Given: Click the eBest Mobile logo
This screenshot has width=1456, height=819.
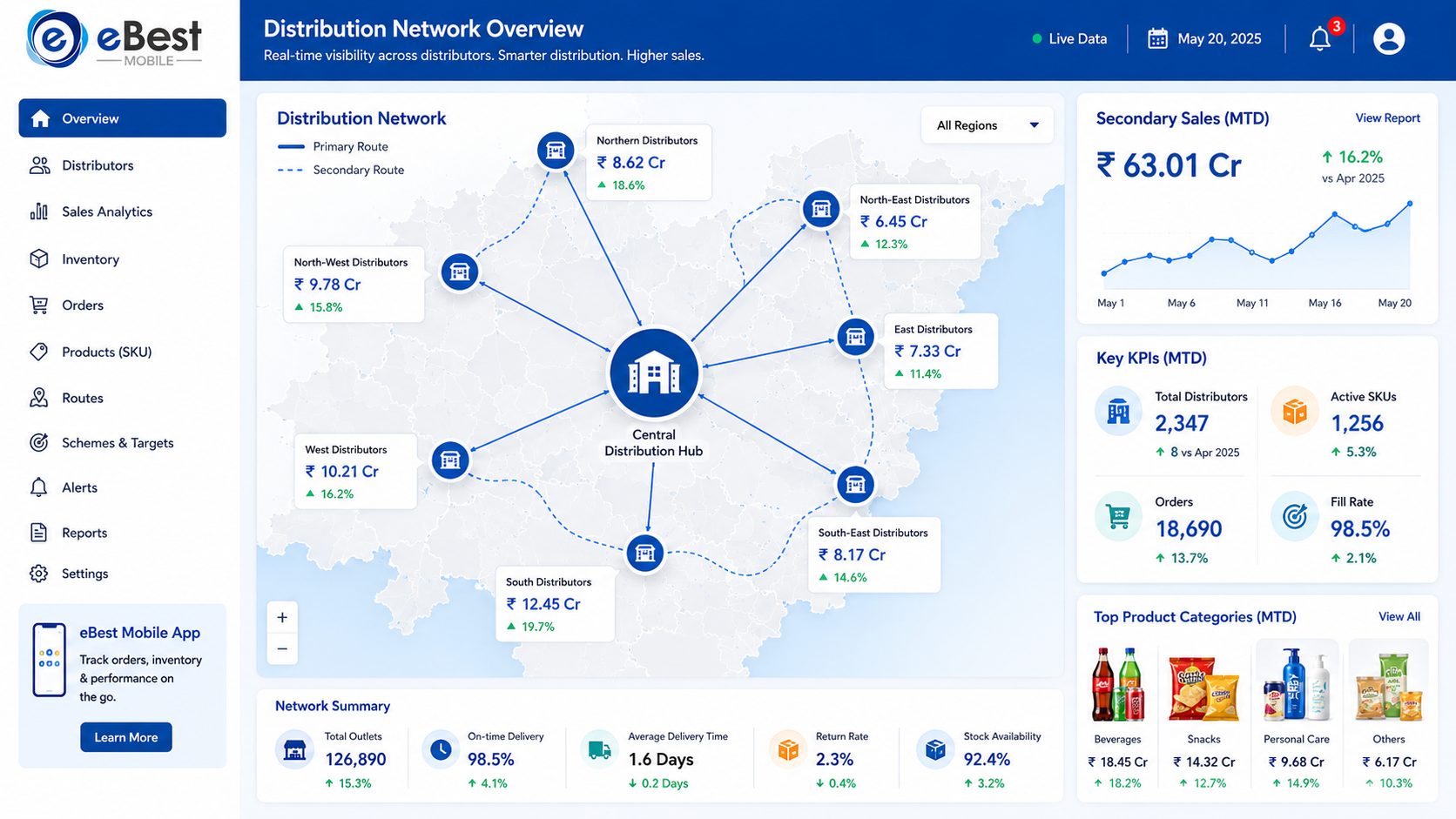Looking at the screenshot, I should coord(114,40).
